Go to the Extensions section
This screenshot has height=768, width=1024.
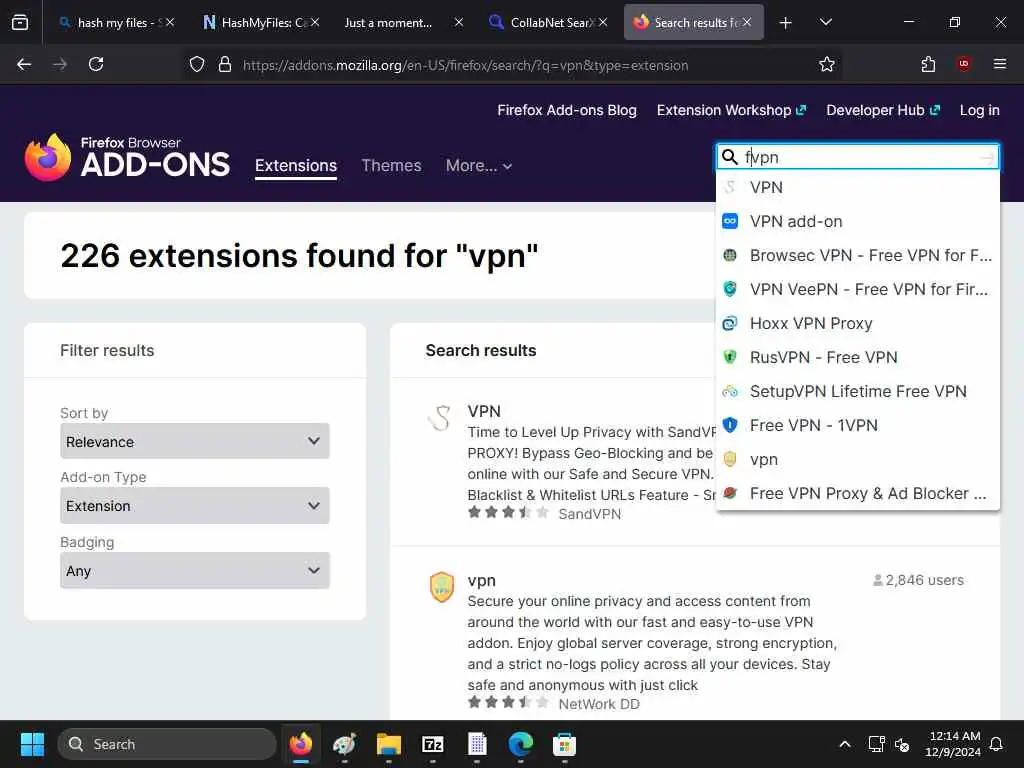296,166
